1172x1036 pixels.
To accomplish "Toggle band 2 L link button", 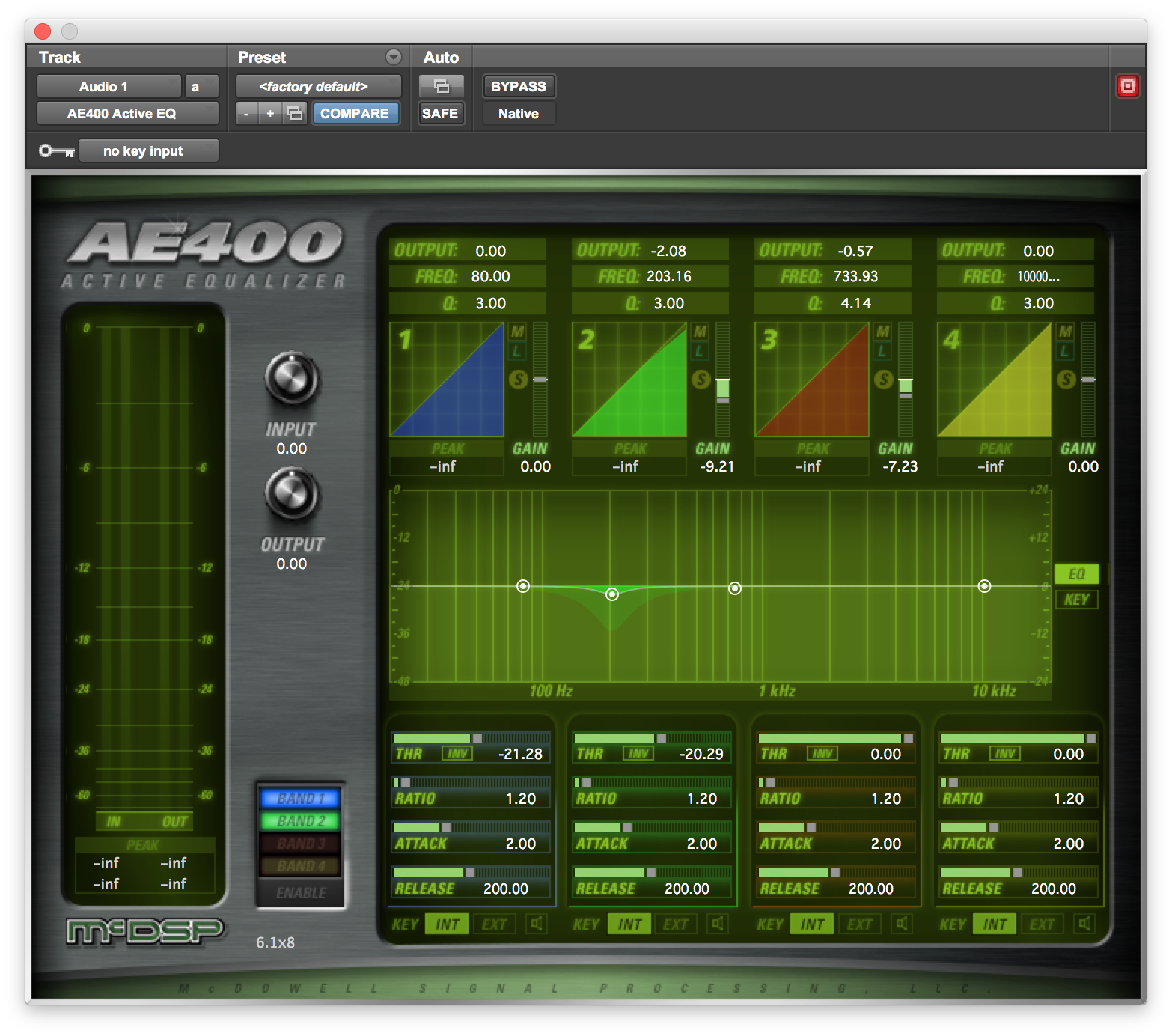I will (701, 351).
